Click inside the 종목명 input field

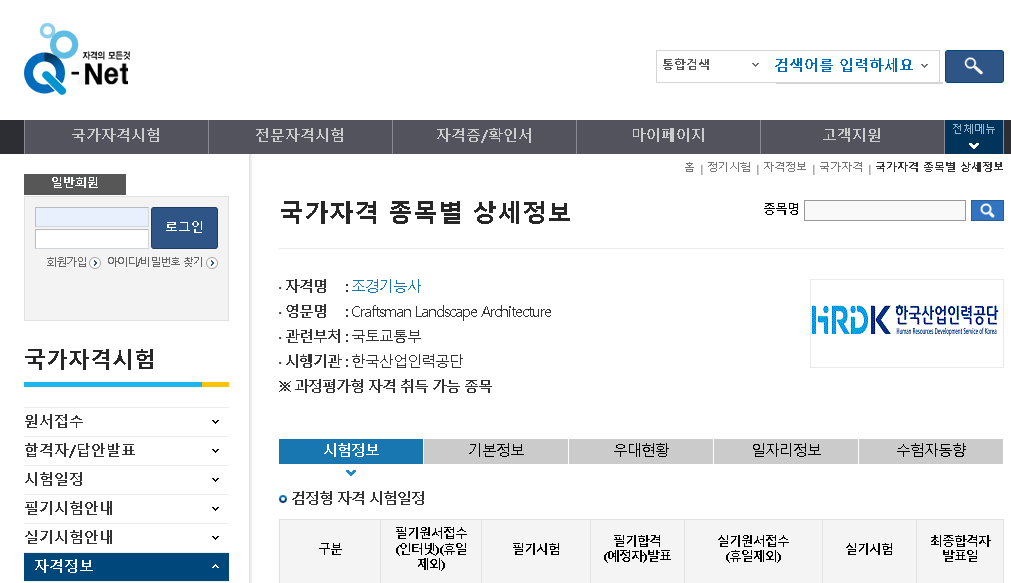point(884,210)
